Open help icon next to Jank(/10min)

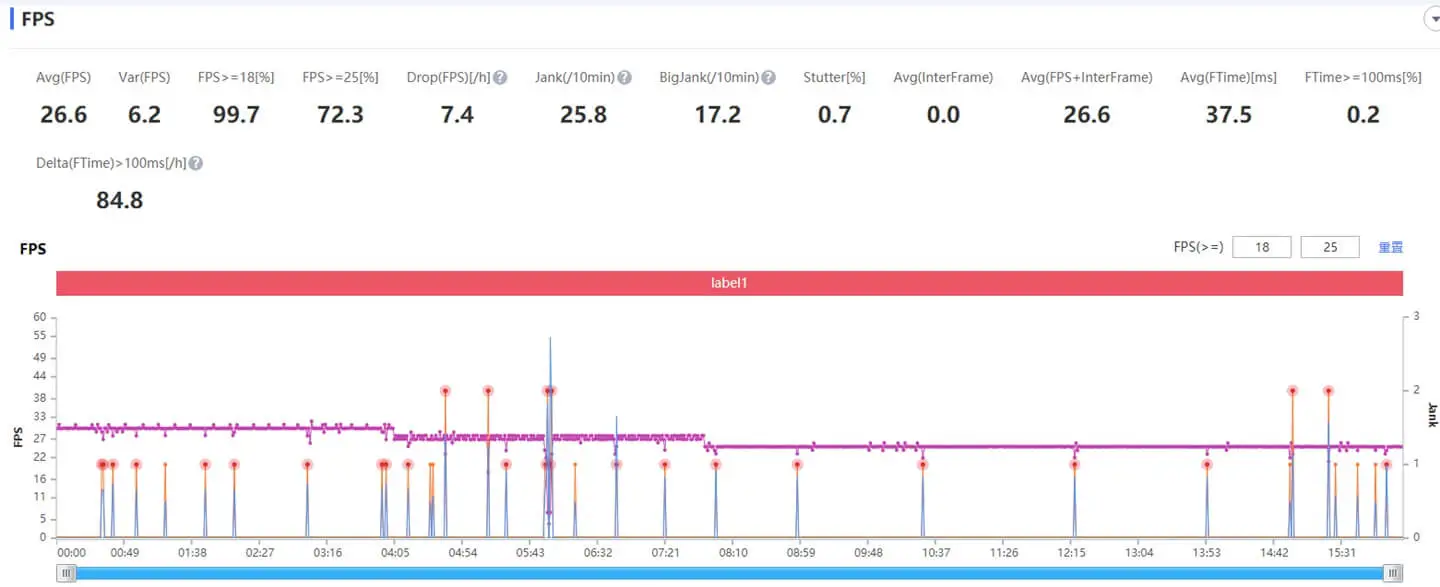pos(624,78)
